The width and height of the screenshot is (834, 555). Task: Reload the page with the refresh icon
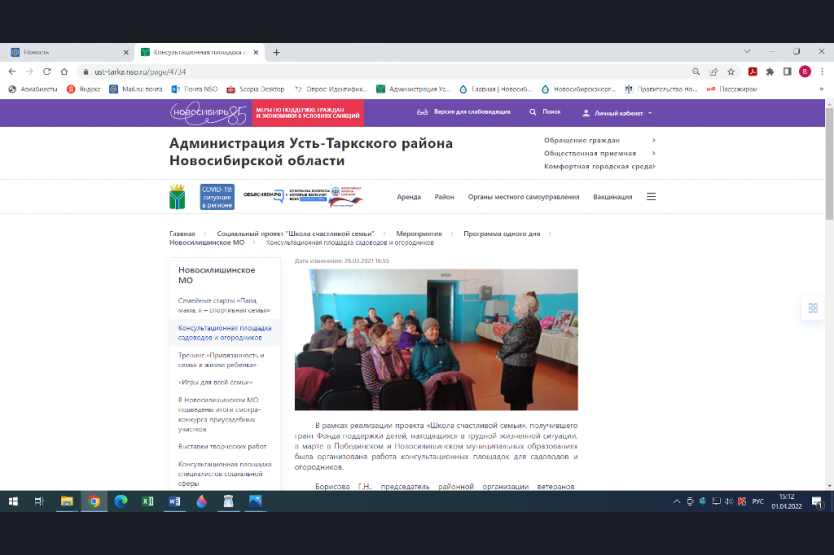pos(47,71)
